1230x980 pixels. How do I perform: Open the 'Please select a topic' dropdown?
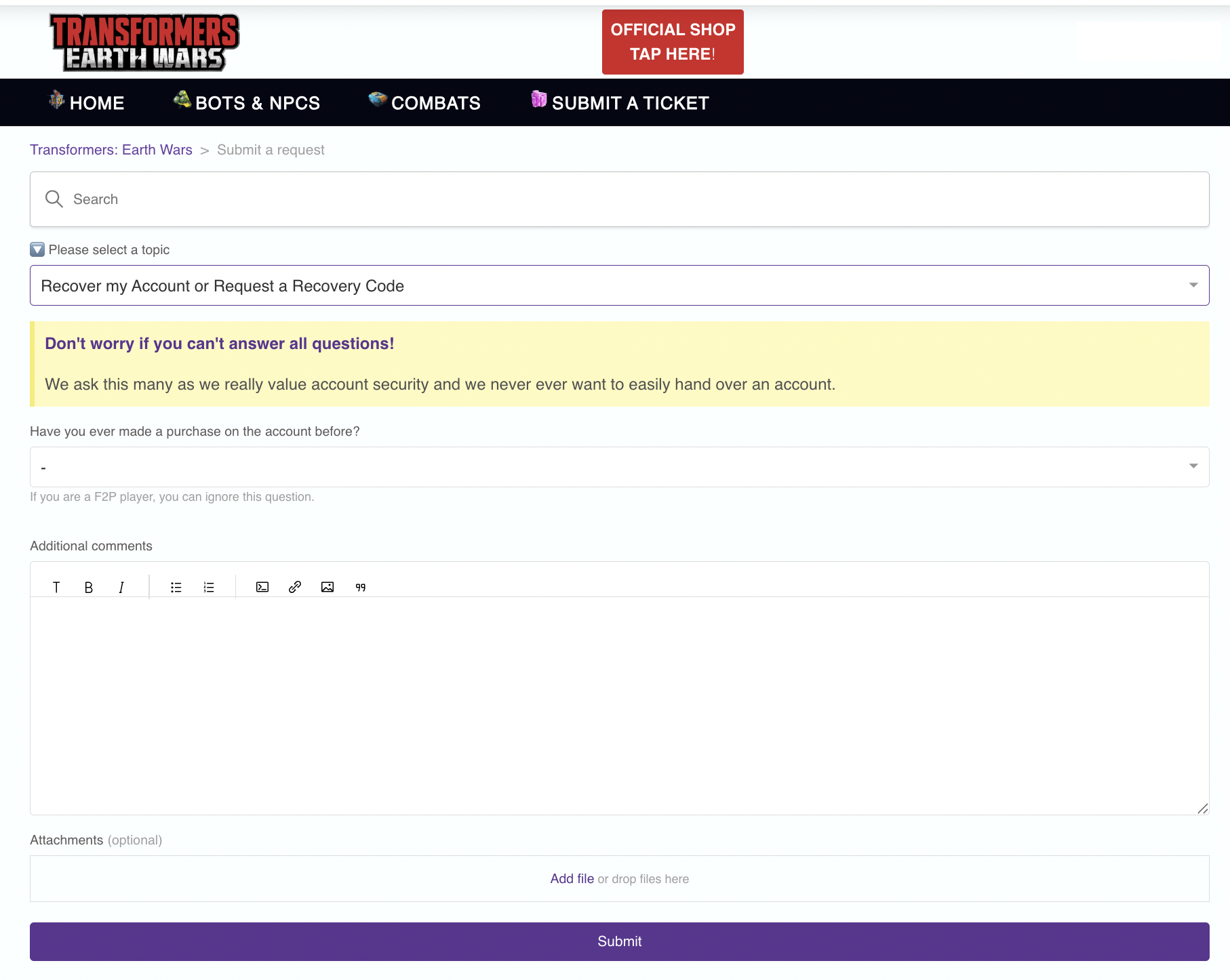[618, 285]
